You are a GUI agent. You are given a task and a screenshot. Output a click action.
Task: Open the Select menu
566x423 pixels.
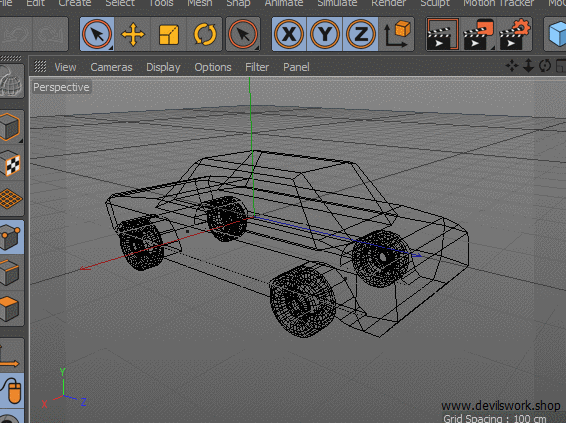click(120, 3)
